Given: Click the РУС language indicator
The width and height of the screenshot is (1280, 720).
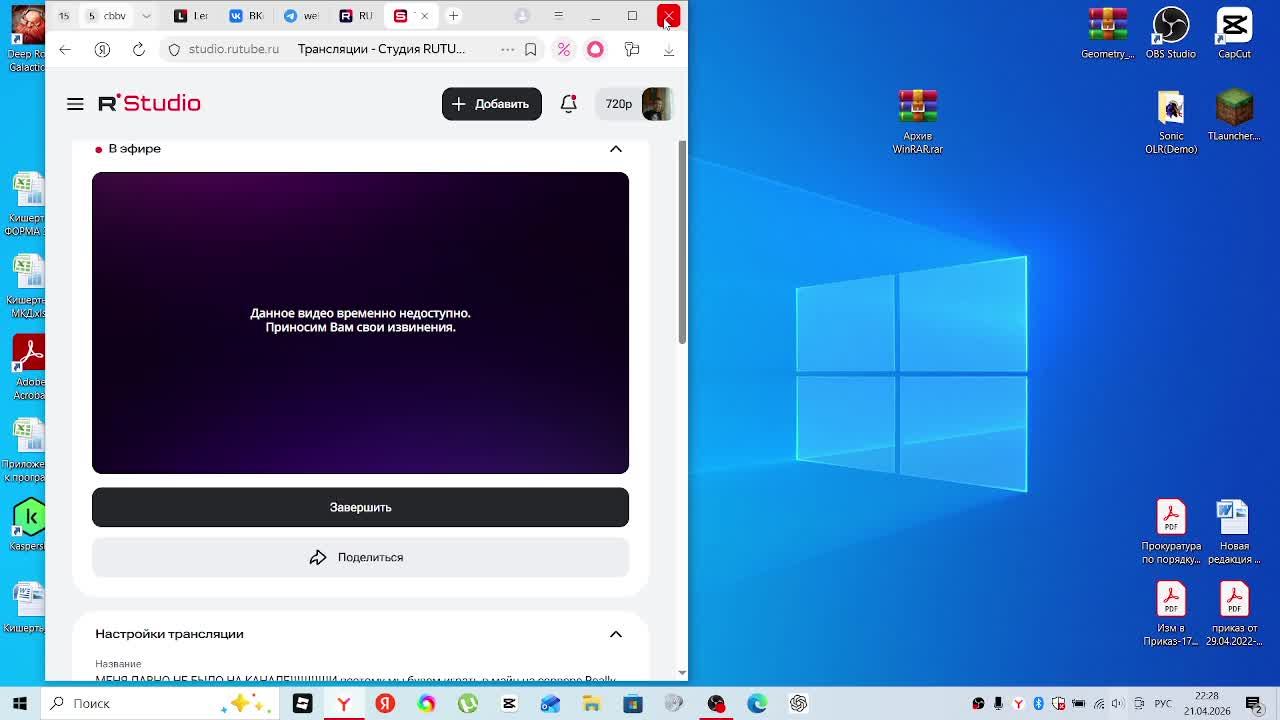Looking at the screenshot, I should 1163,704.
